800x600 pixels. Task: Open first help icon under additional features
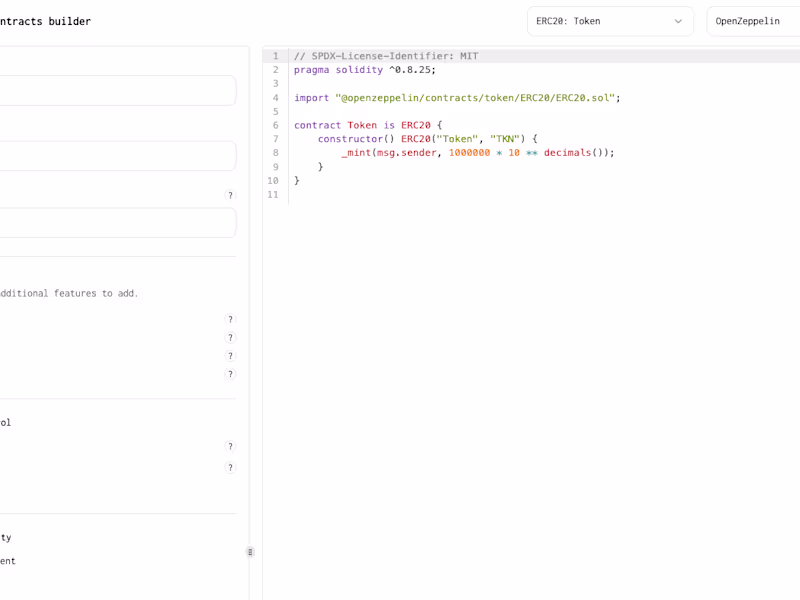[x=230, y=319]
